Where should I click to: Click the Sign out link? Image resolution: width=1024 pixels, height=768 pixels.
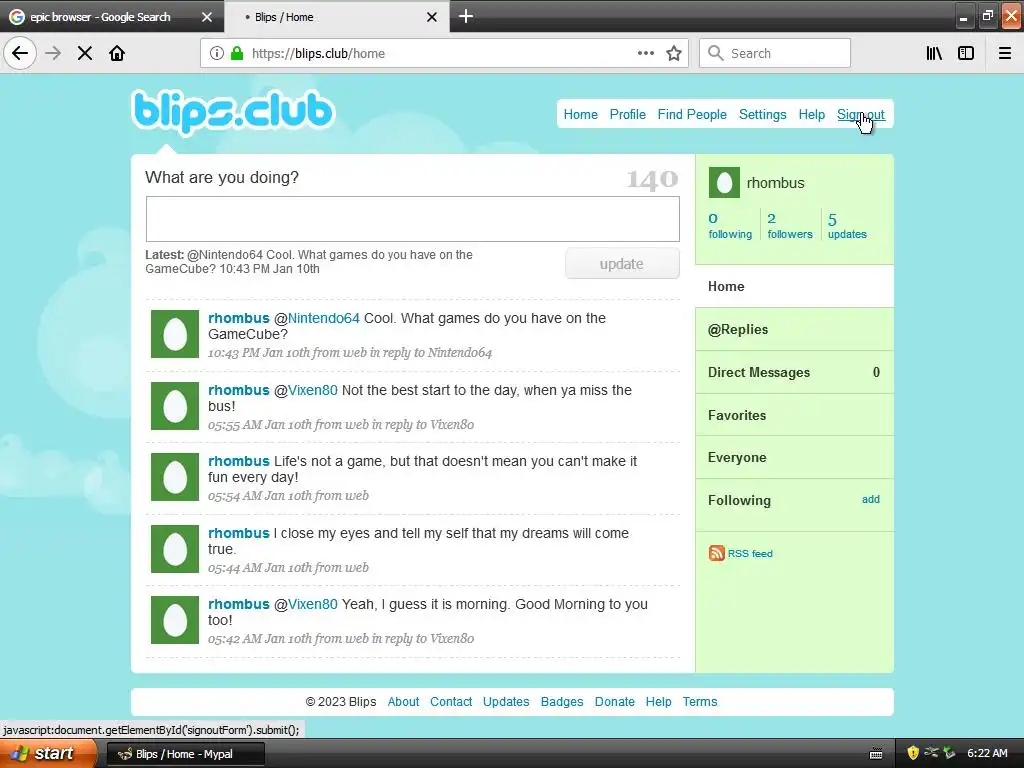click(861, 114)
